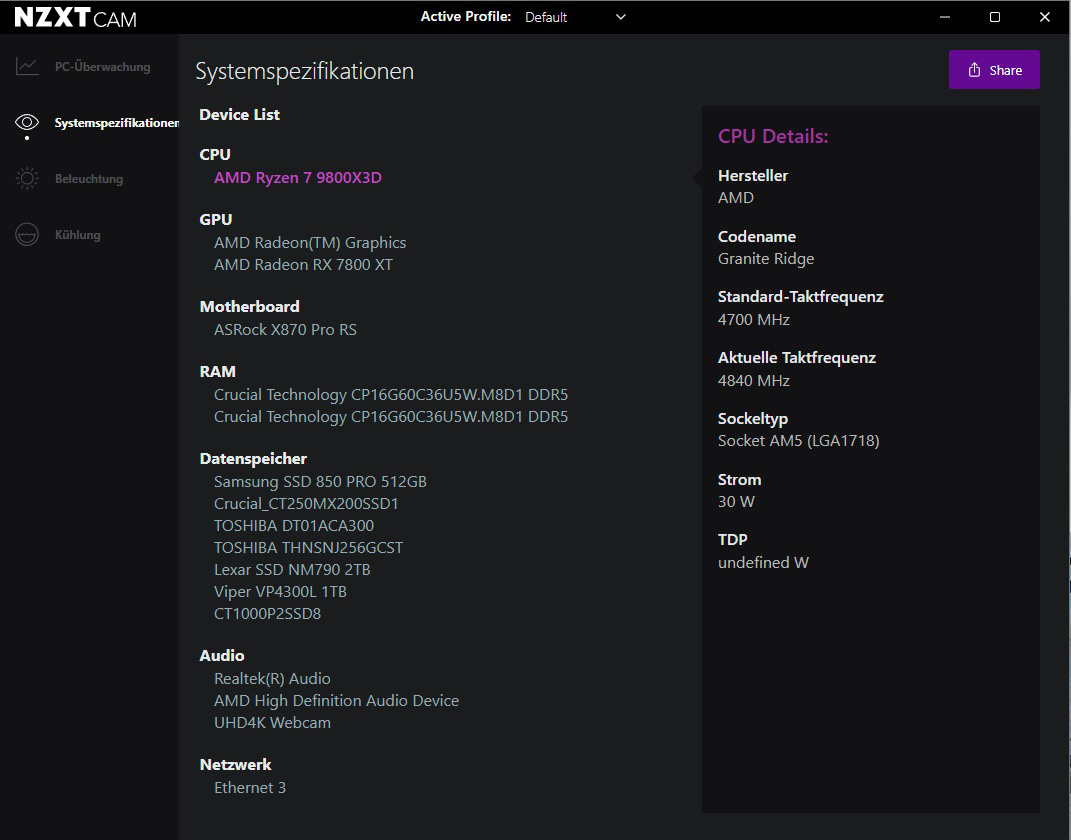
Task: Select the first Crucial CP16G60C36U5W RAM module
Action: pos(391,395)
